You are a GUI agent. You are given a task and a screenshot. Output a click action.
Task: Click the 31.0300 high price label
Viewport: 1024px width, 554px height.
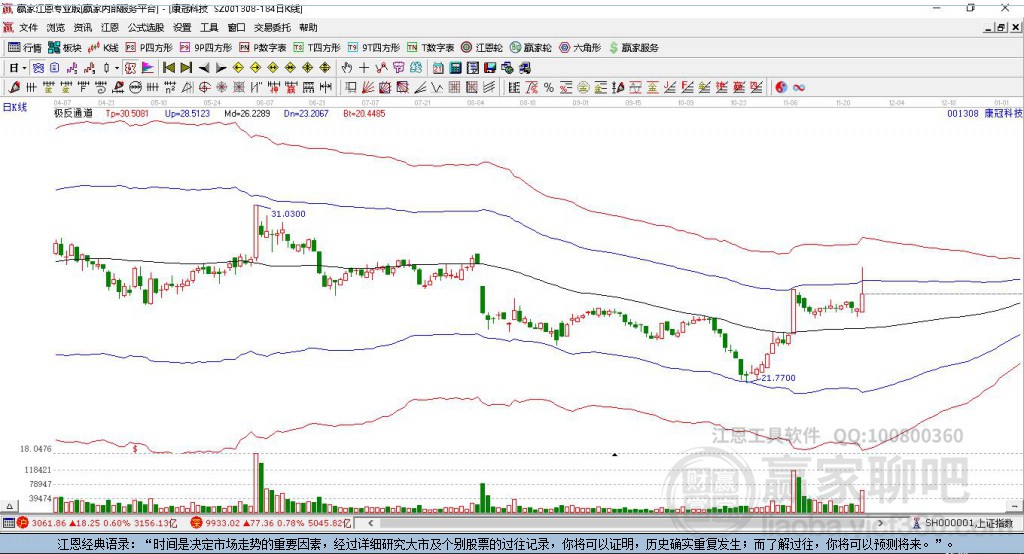[288, 214]
